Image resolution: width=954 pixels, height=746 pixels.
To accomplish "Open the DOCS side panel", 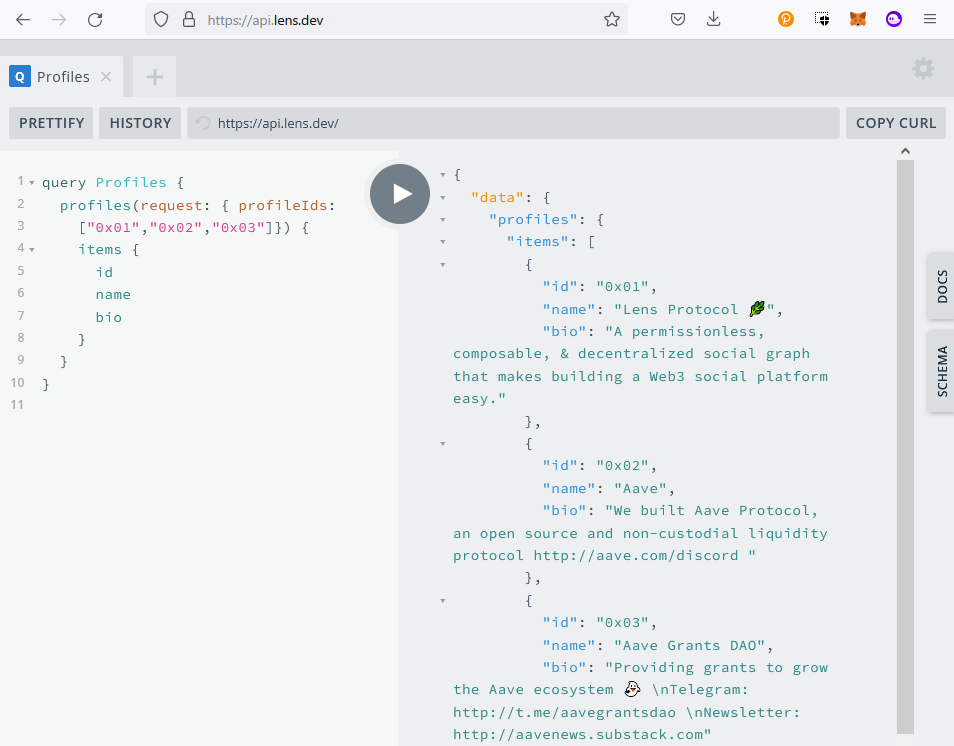I will [x=941, y=286].
